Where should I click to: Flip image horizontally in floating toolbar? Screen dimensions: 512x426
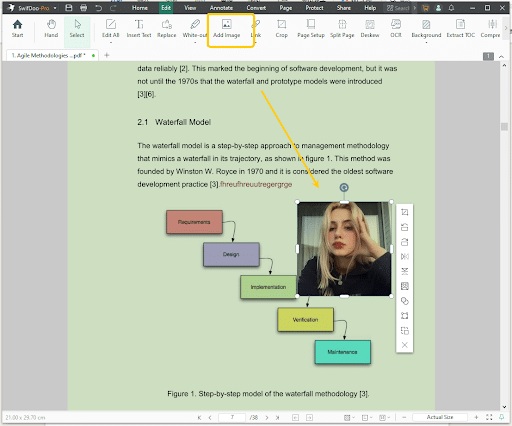pos(404,257)
